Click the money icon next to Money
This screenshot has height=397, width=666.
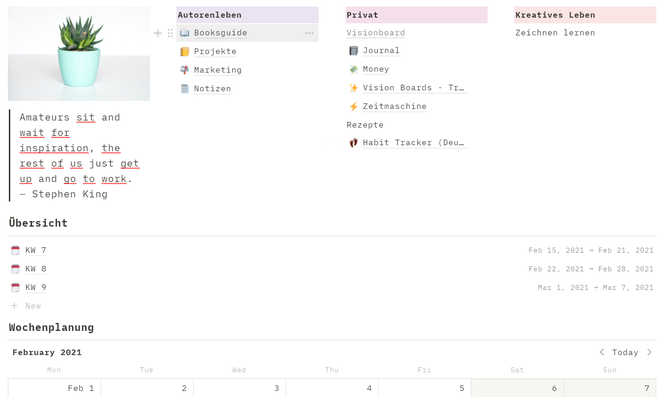(x=353, y=69)
